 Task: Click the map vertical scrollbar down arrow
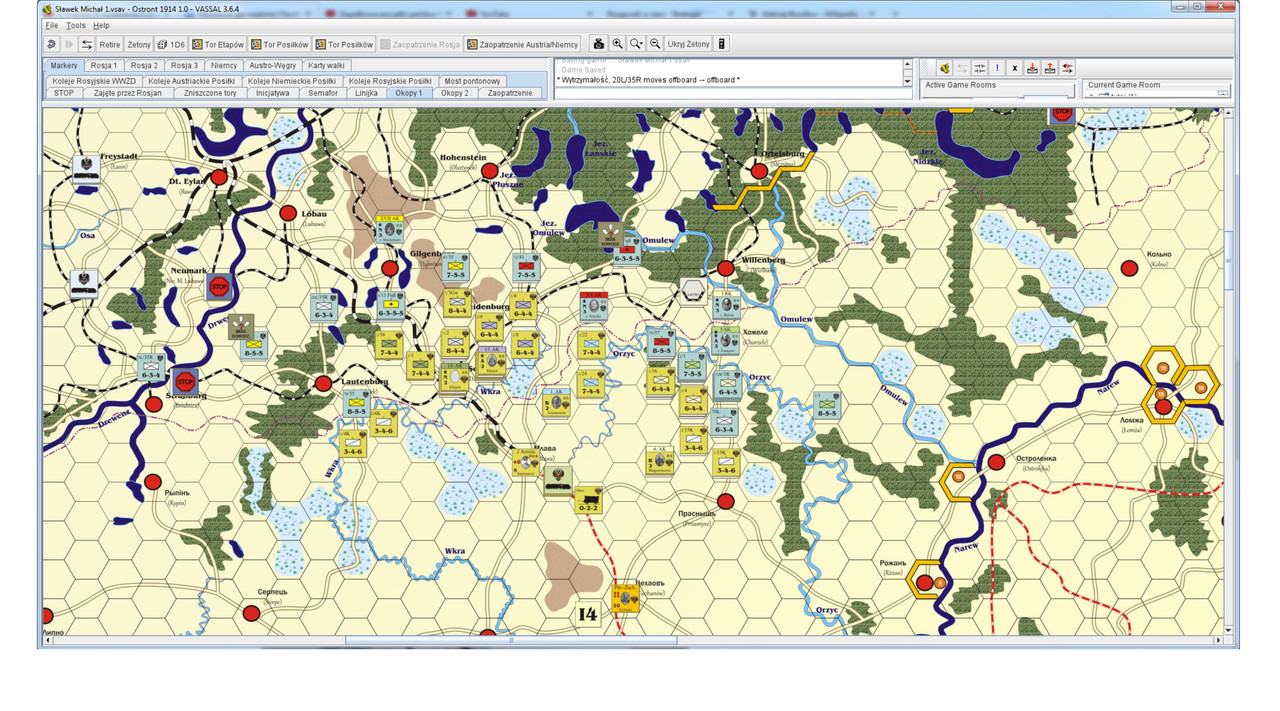(1231, 630)
